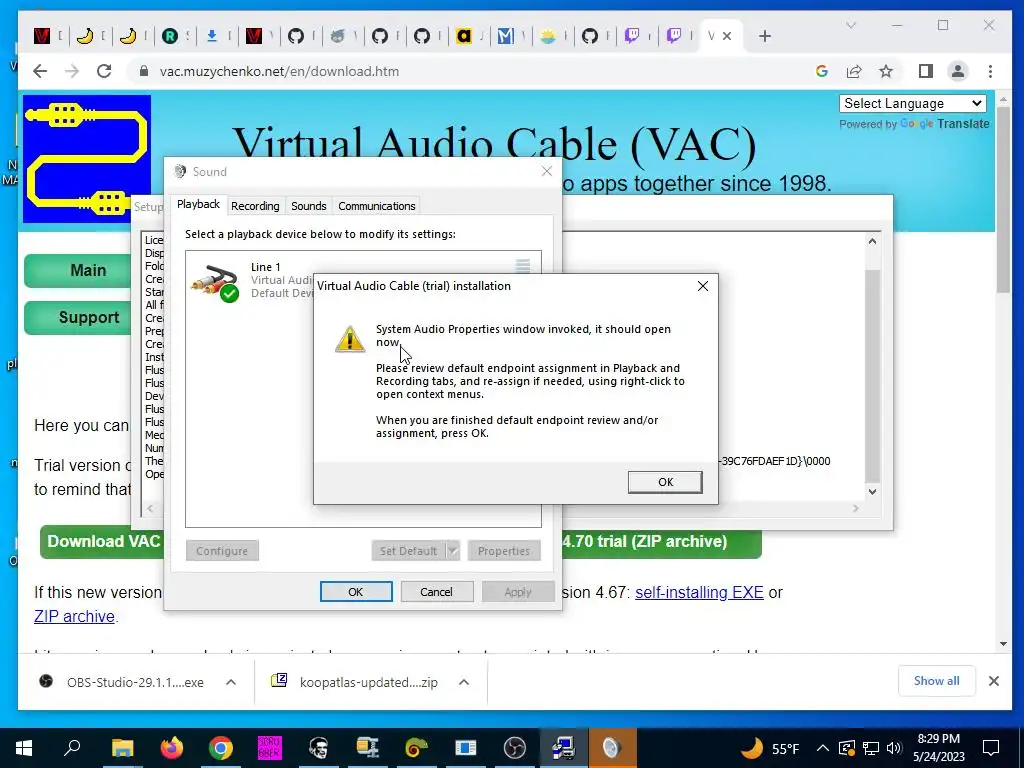1024x768 pixels.
Task: Switch to the Recording tab in Sound
Action: [x=255, y=206]
